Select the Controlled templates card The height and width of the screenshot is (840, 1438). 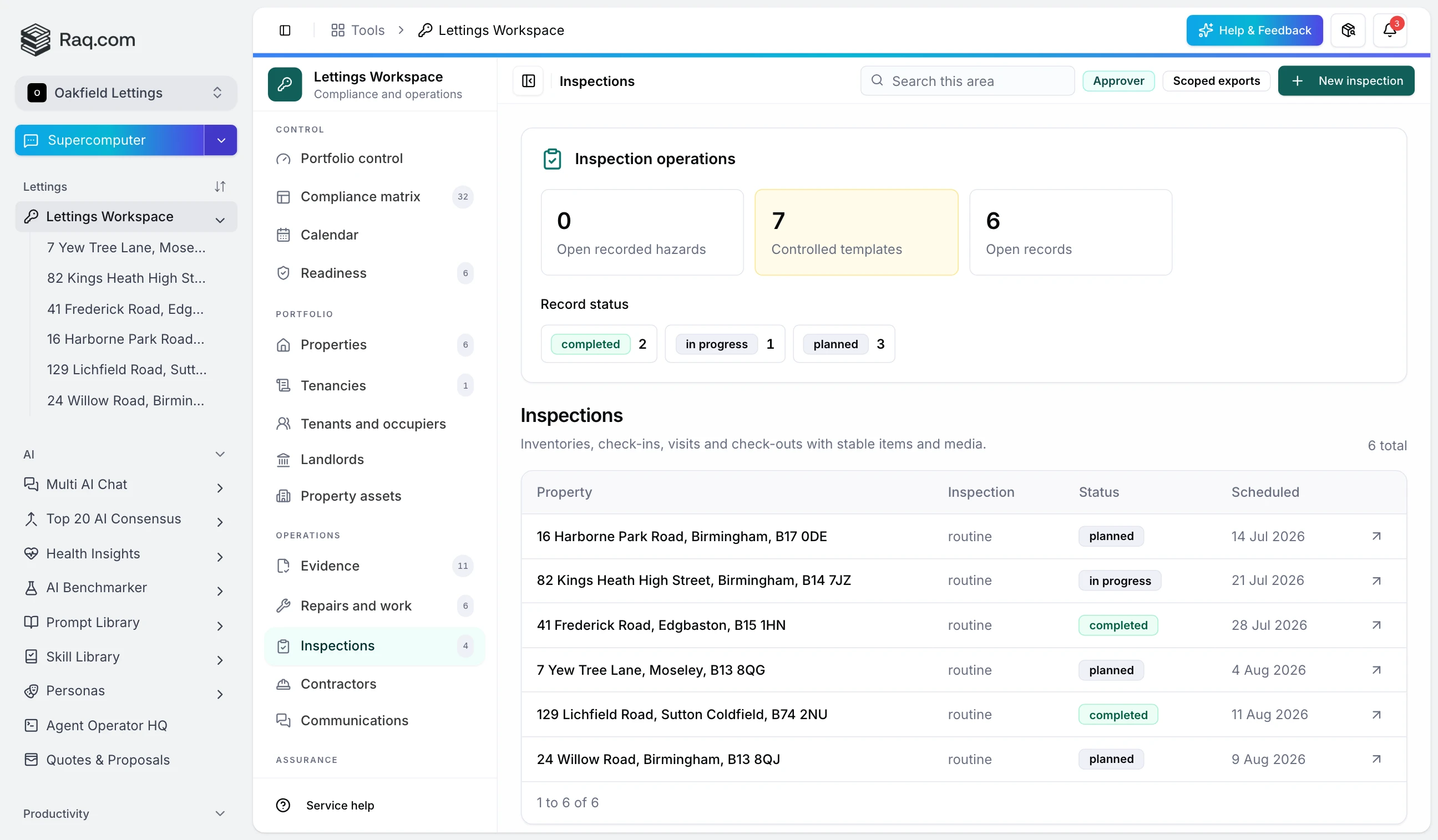(x=856, y=233)
